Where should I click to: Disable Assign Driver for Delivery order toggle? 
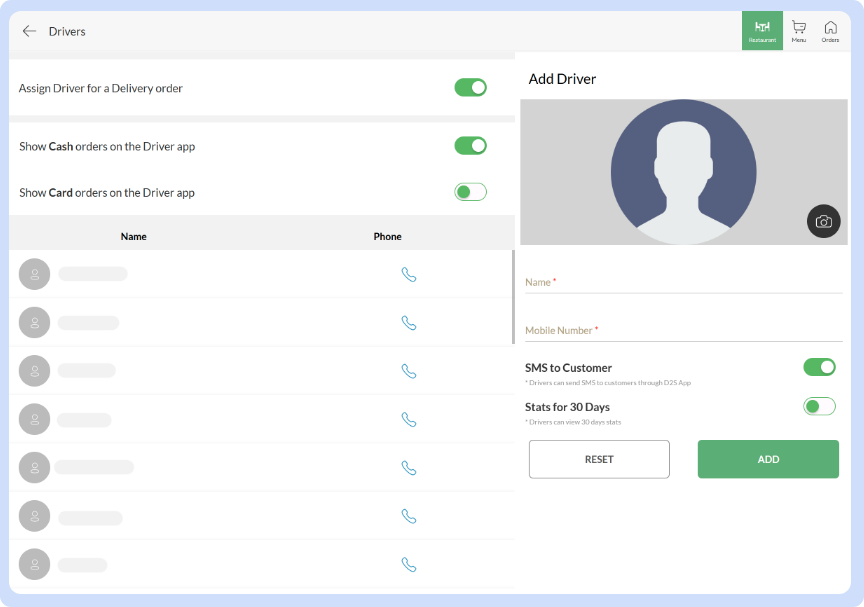(470, 88)
